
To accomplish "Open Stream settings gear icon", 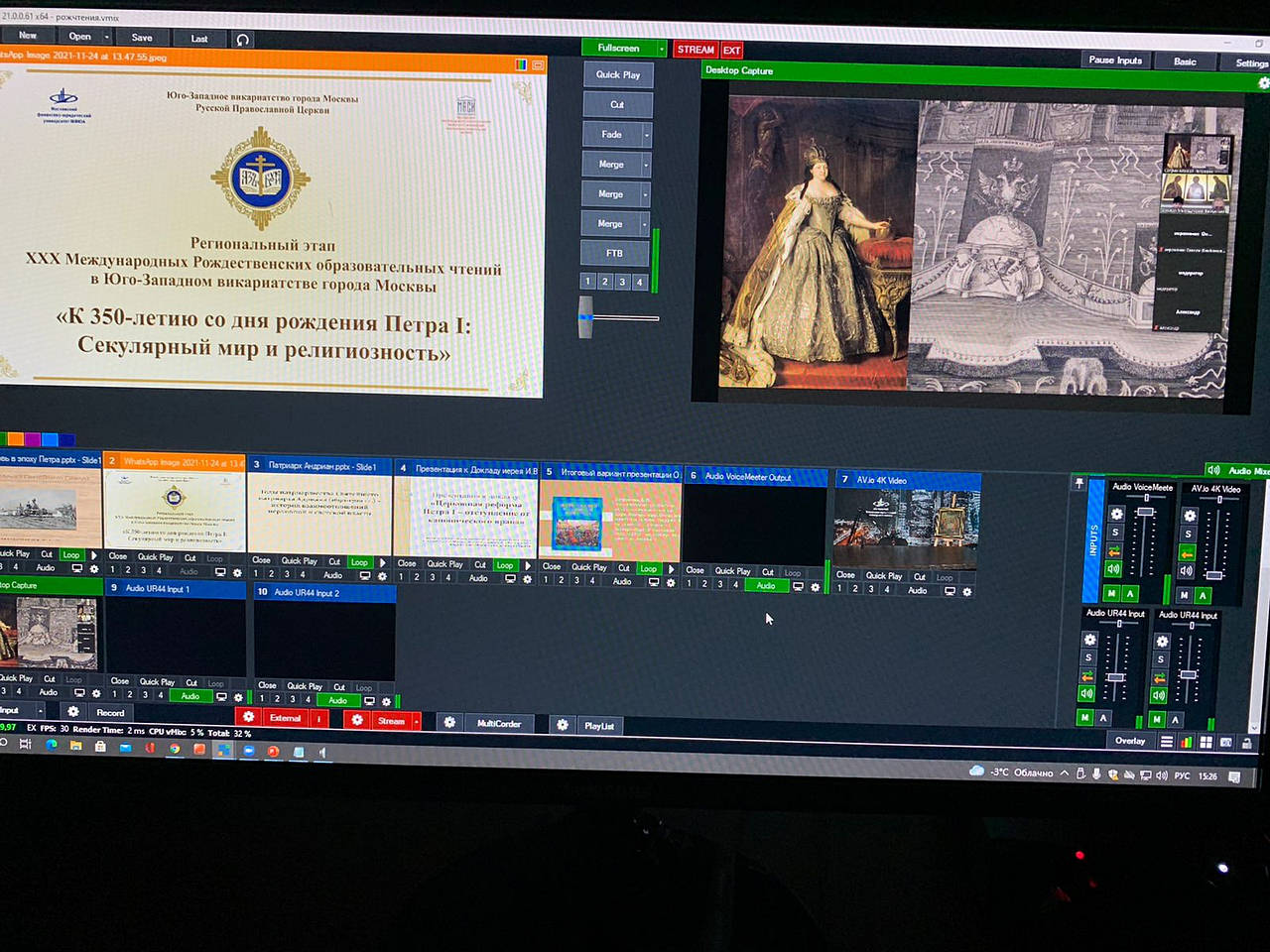I will (x=357, y=720).
